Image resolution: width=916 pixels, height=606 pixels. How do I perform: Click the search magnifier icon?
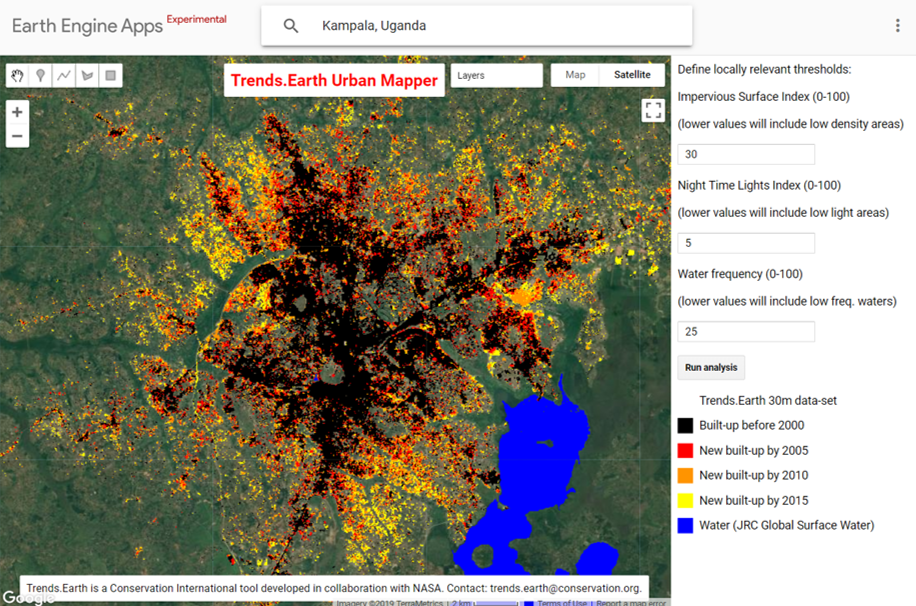tap(290, 25)
